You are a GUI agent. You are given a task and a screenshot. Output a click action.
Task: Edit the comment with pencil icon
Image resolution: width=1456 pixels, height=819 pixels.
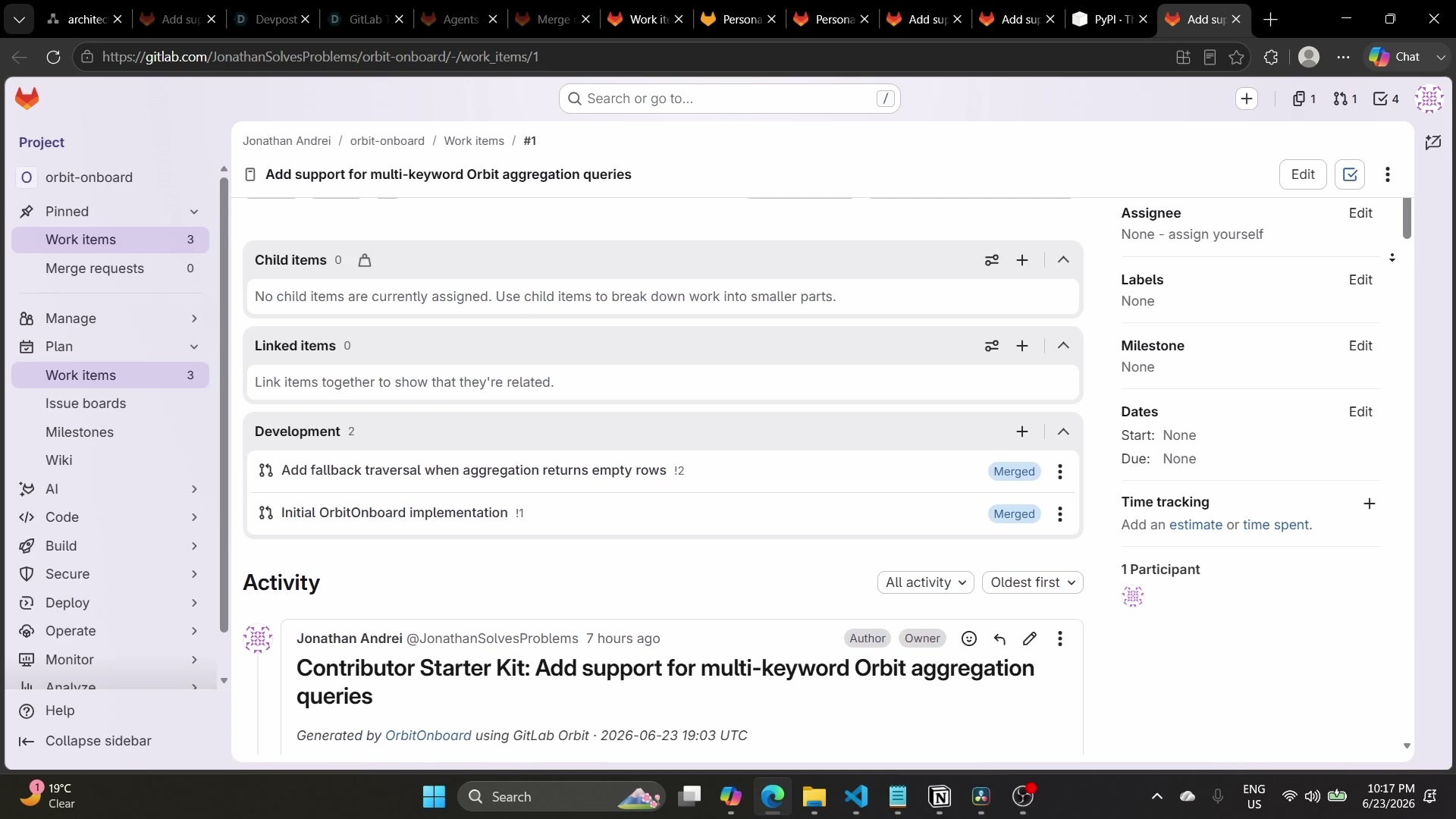pyautogui.click(x=1030, y=639)
